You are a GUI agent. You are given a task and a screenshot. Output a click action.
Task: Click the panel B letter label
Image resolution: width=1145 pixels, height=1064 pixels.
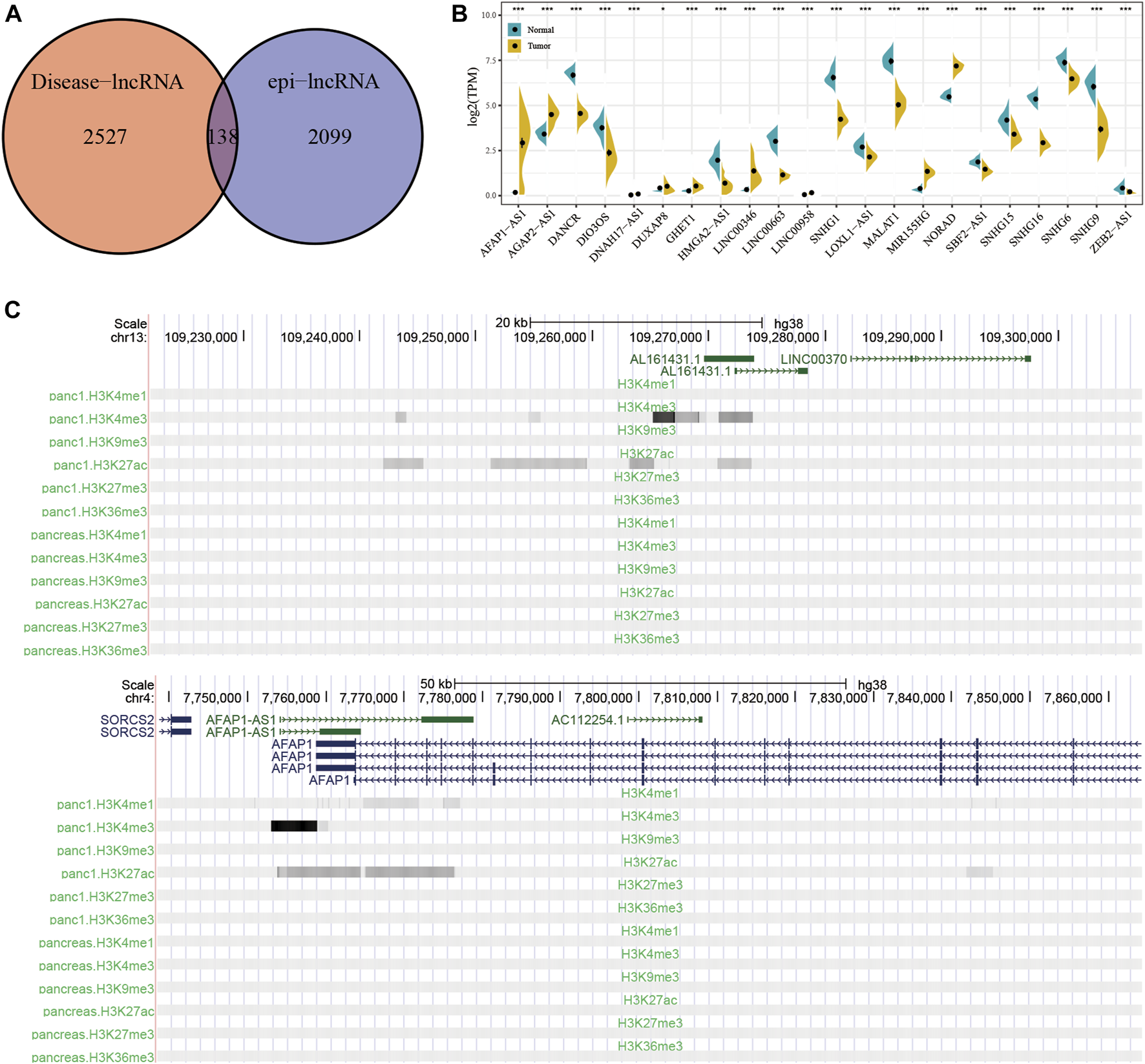pyautogui.click(x=459, y=14)
